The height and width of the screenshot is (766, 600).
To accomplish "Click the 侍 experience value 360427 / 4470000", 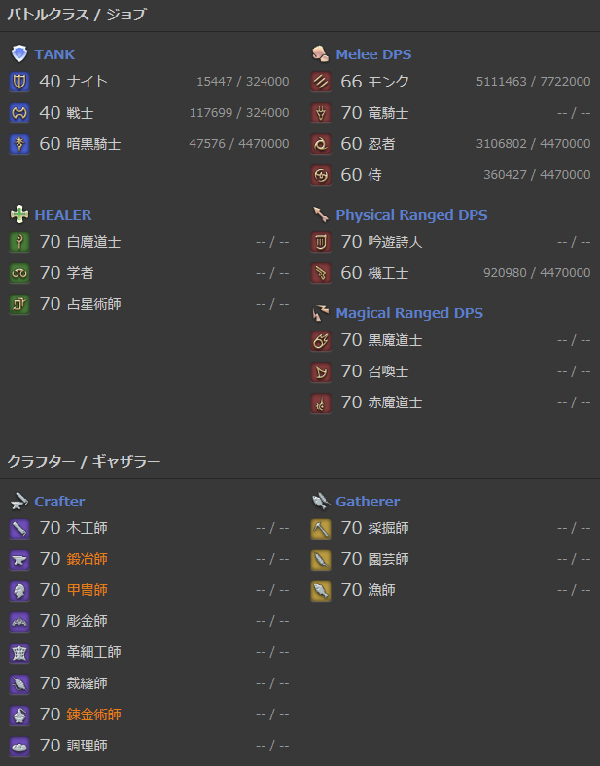I will click(536, 175).
